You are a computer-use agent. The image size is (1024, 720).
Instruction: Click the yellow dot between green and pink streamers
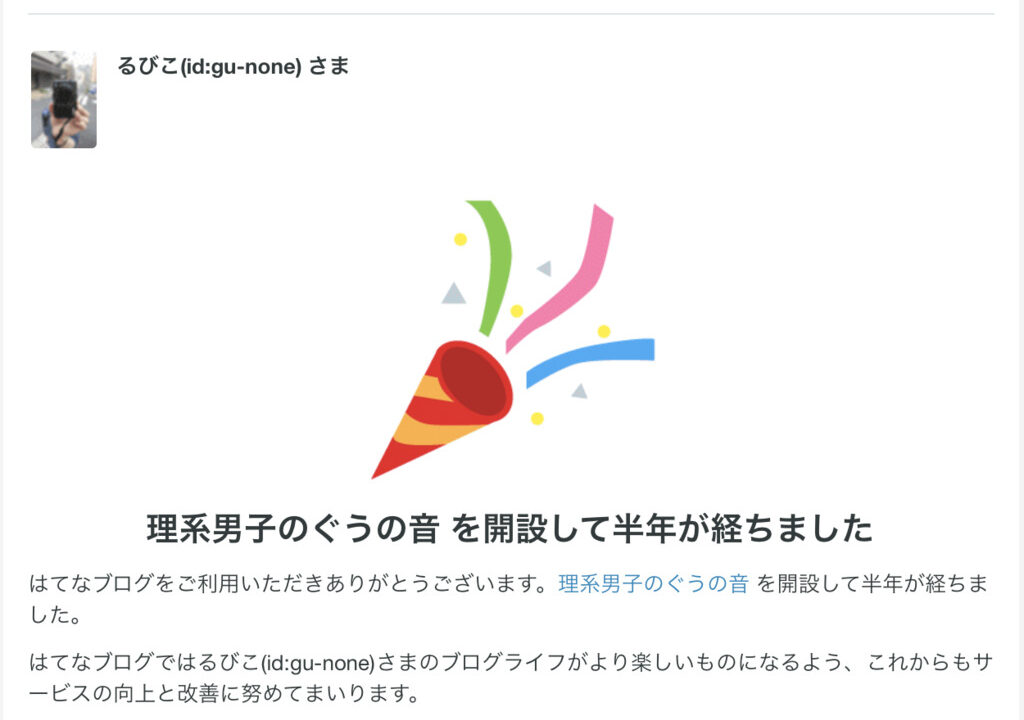click(x=517, y=311)
